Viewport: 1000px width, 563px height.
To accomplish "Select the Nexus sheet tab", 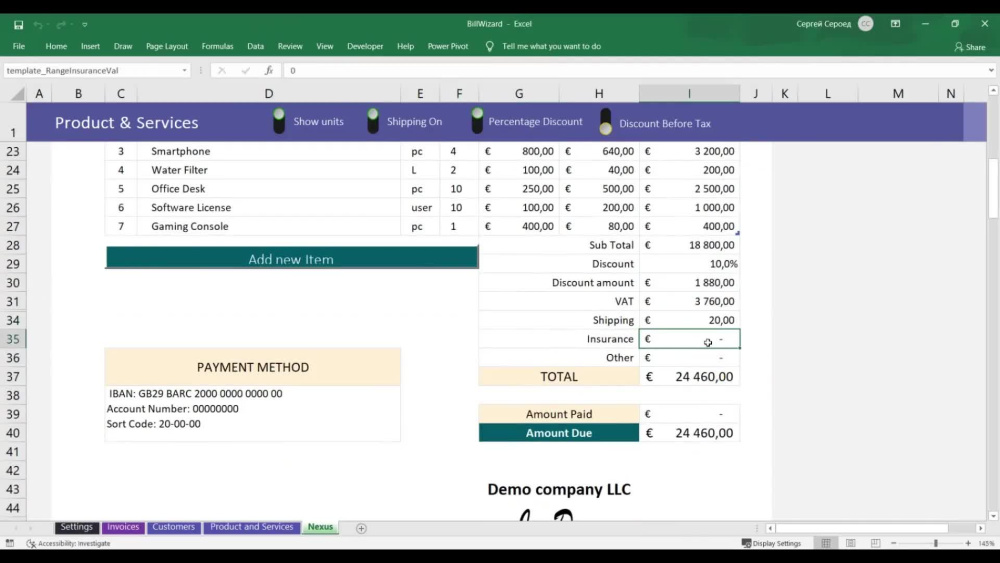I will pos(320,527).
